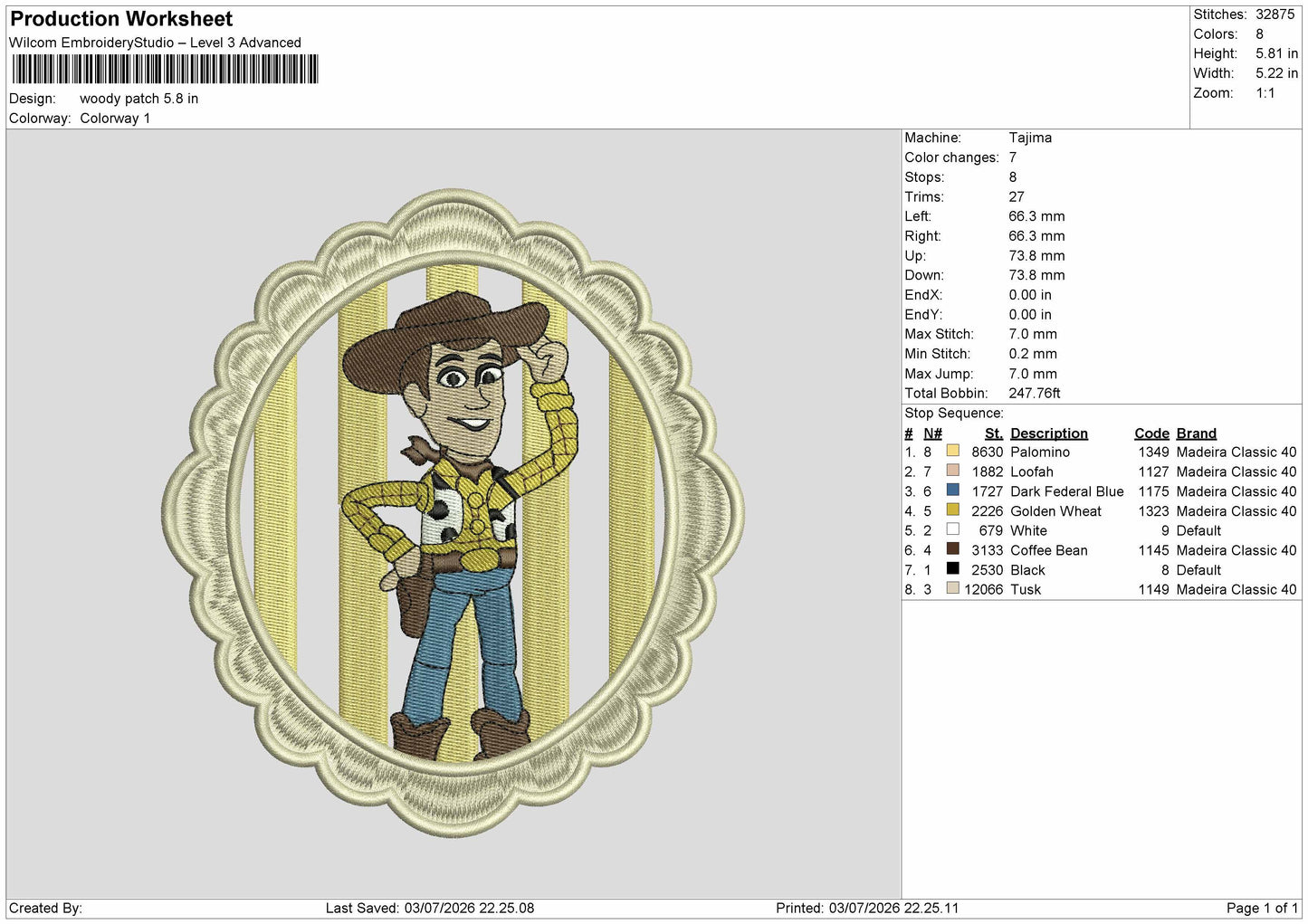Click the Loofah color swatch

[x=952, y=471]
